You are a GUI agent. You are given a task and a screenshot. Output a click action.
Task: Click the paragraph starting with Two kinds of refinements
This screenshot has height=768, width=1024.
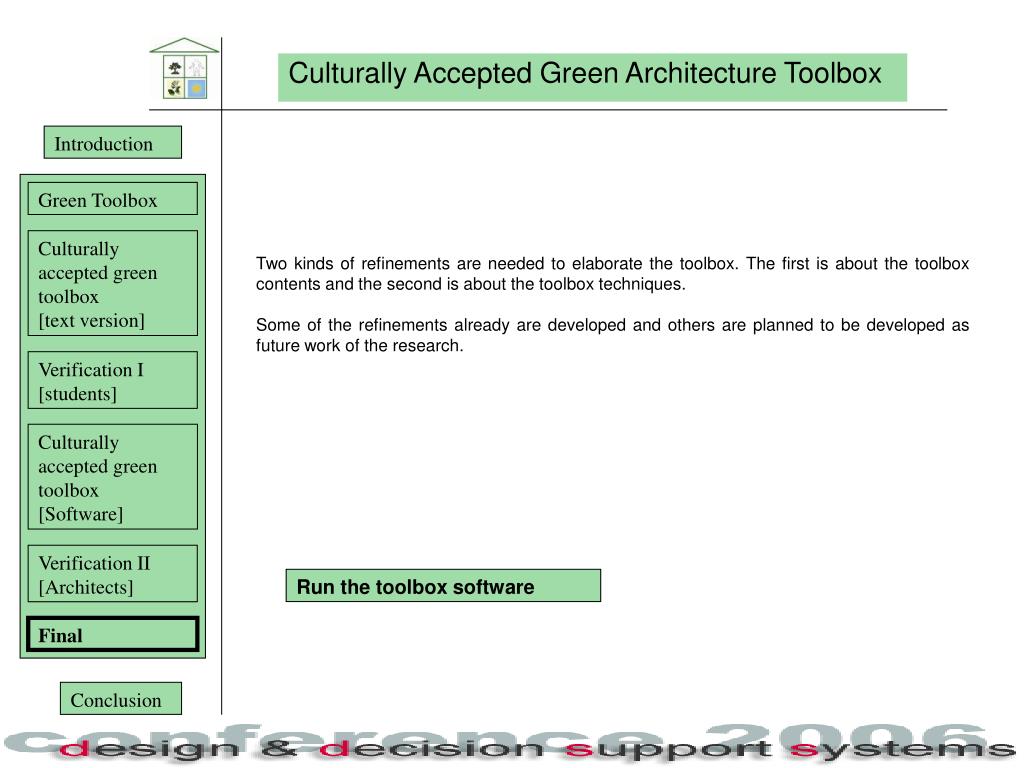[x=612, y=274]
